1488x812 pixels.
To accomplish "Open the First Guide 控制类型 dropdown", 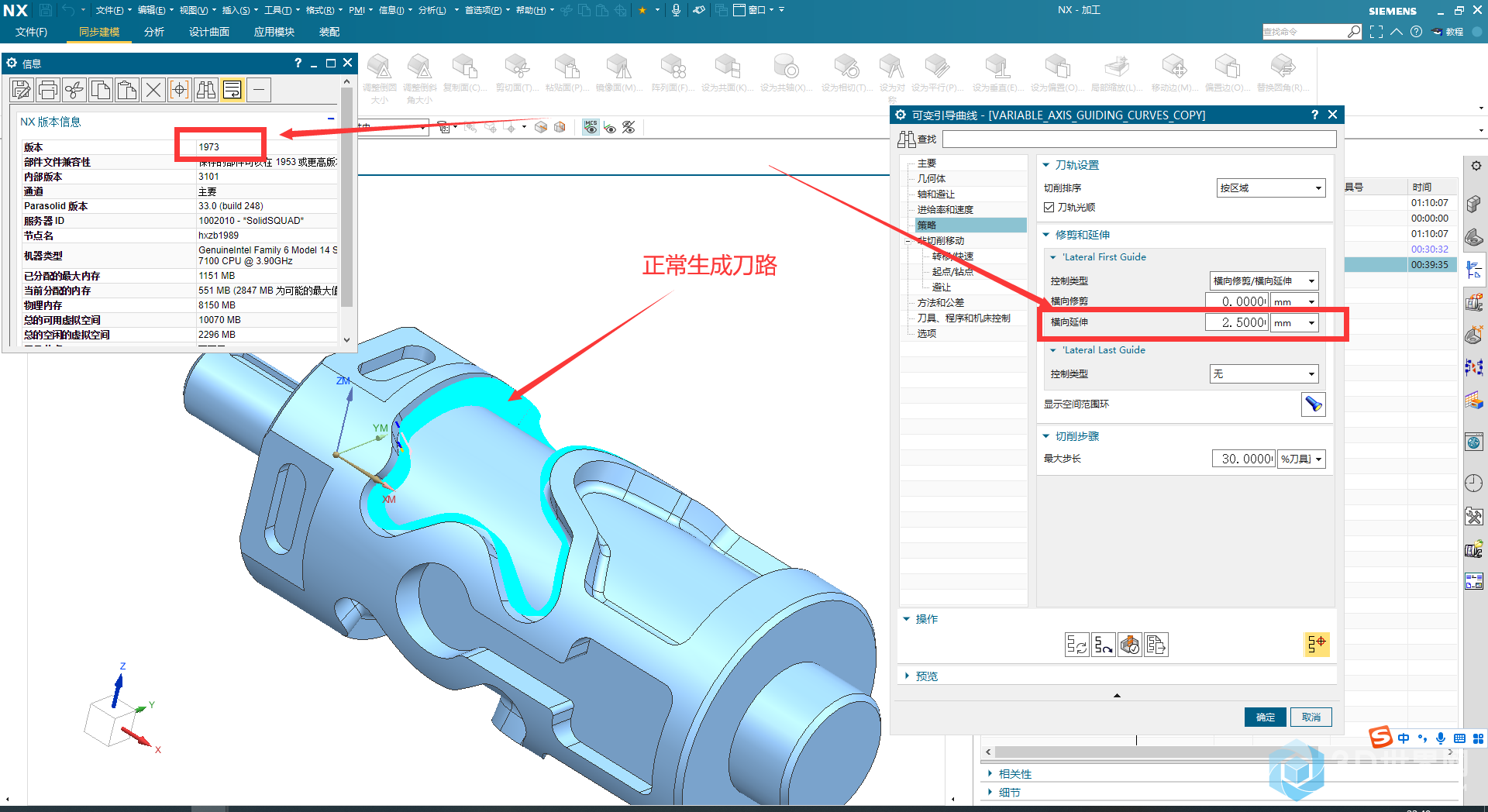I will pyautogui.click(x=1264, y=280).
